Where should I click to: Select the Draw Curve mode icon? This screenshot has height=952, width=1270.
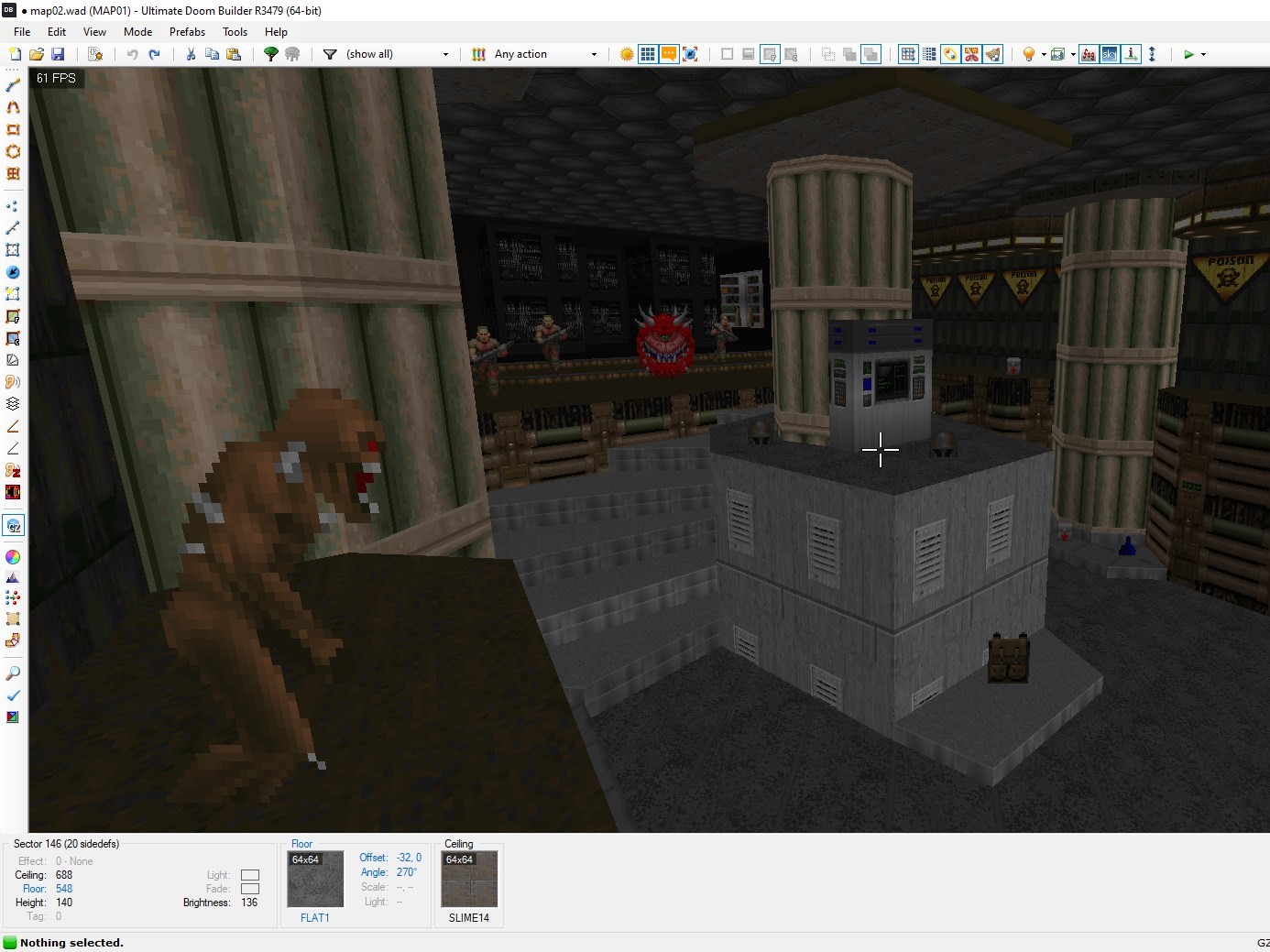tap(13, 107)
